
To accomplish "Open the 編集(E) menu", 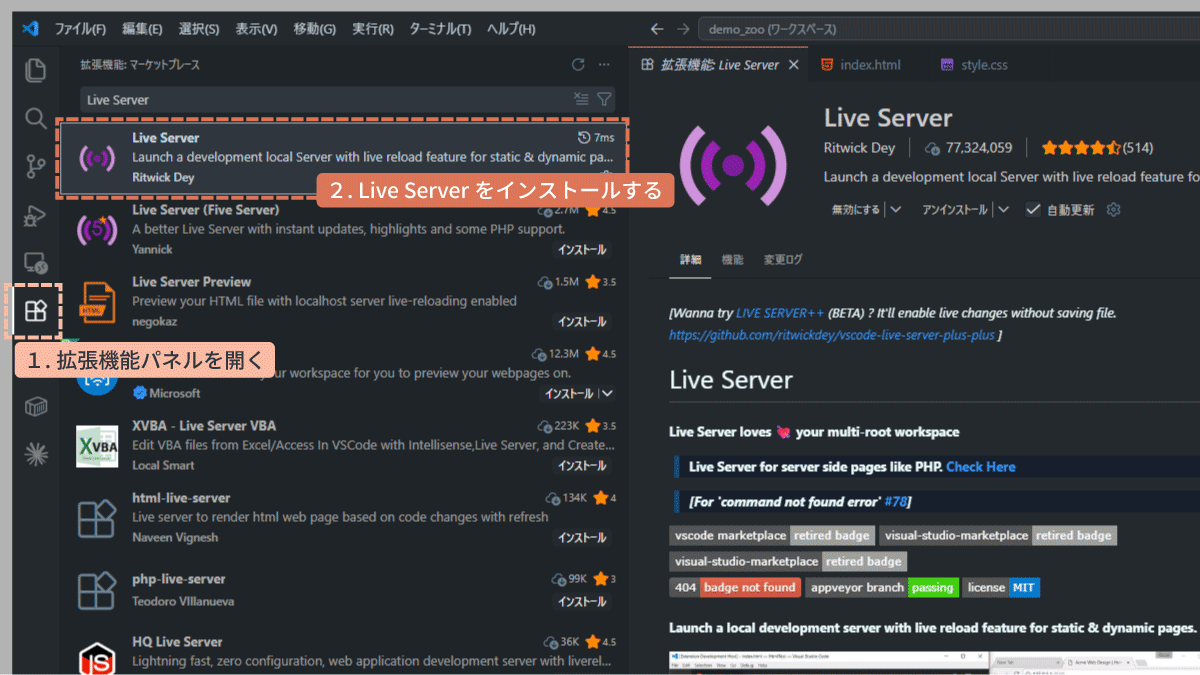I will tap(142, 29).
